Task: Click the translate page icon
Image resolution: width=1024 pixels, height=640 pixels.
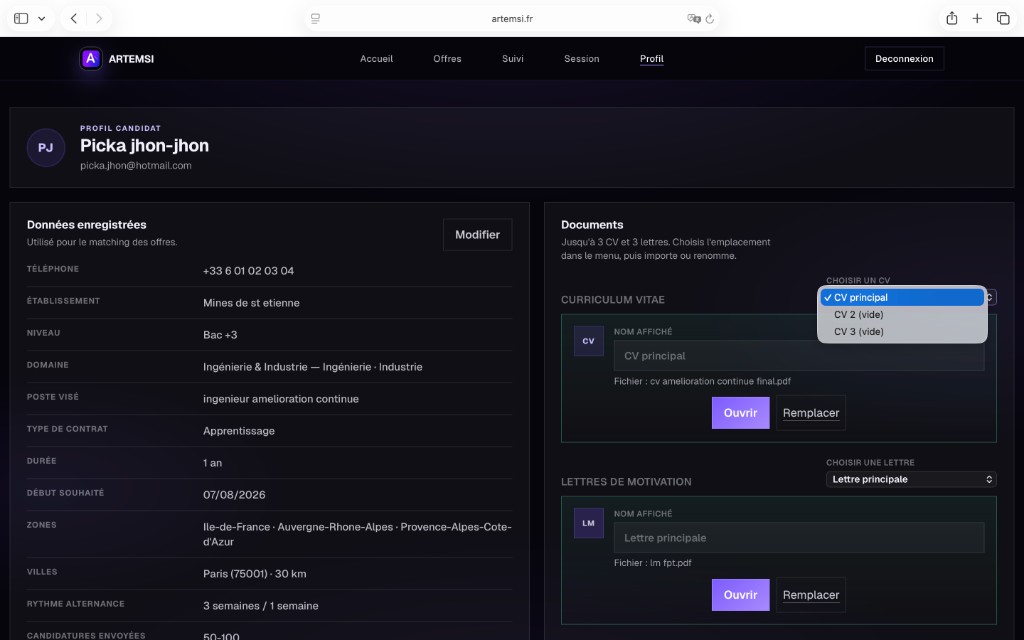Action: [x=694, y=18]
